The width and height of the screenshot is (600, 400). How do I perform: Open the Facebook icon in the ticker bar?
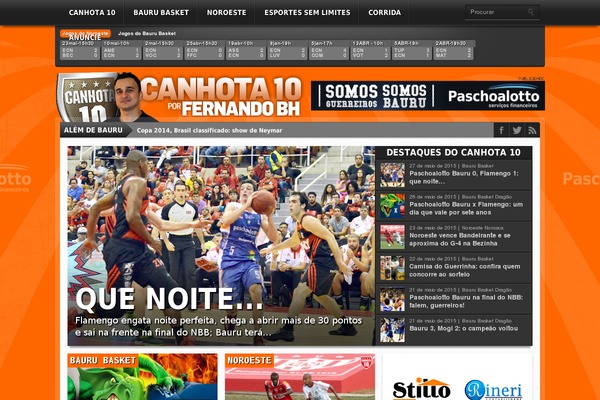pyautogui.click(x=501, y=130)
